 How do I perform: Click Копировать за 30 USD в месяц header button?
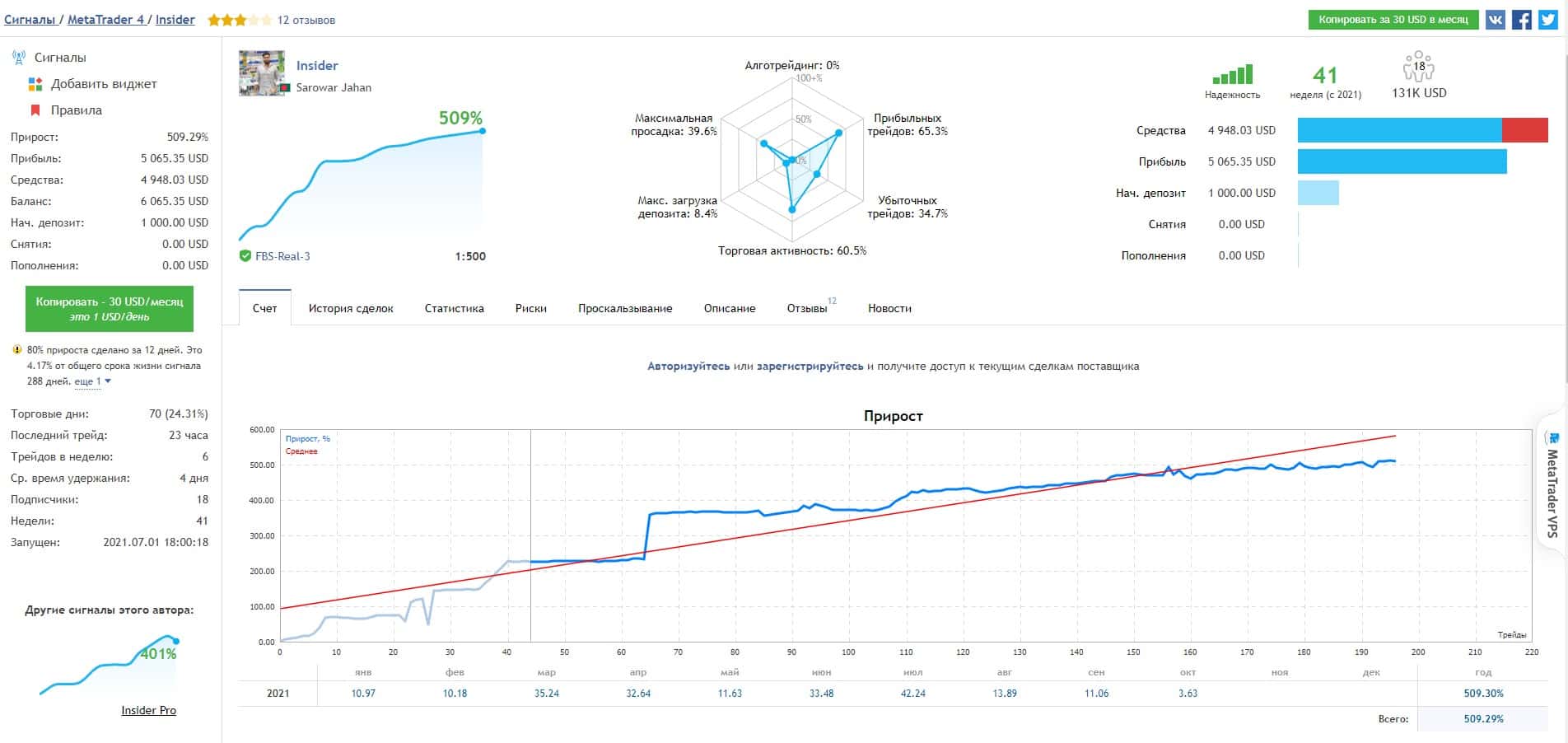point(1393,20)
